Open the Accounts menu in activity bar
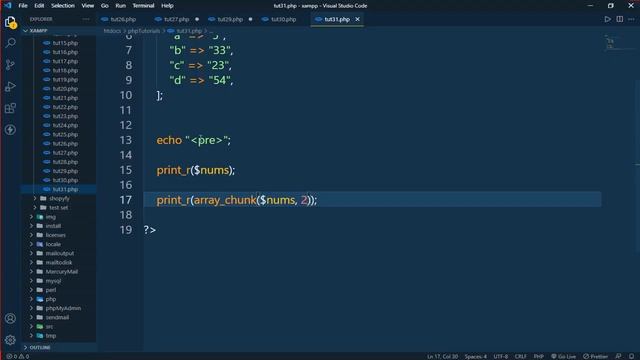 point(11,318)
